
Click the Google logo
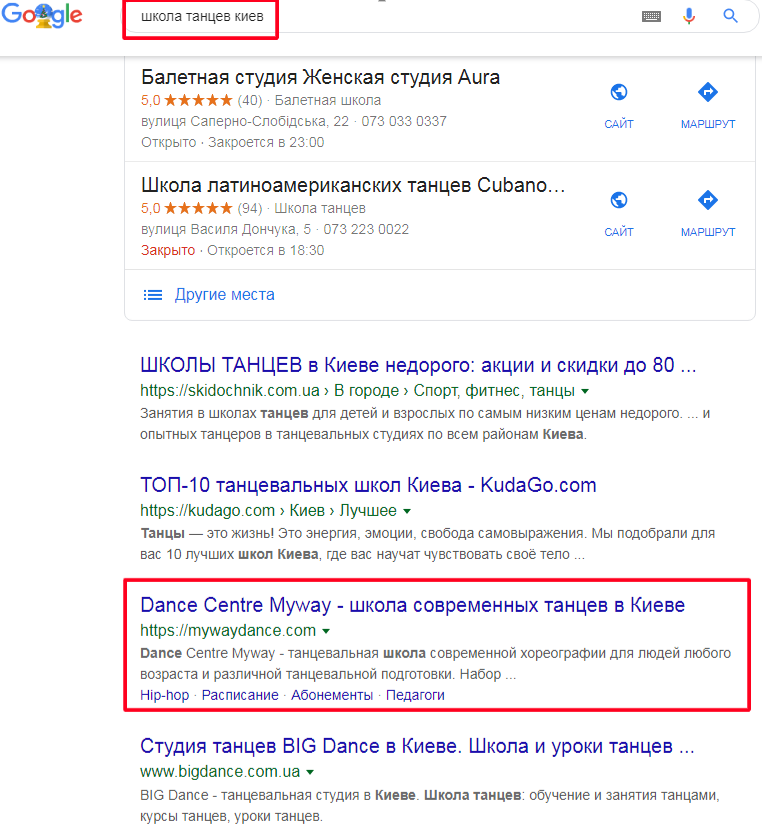point(42,15)
